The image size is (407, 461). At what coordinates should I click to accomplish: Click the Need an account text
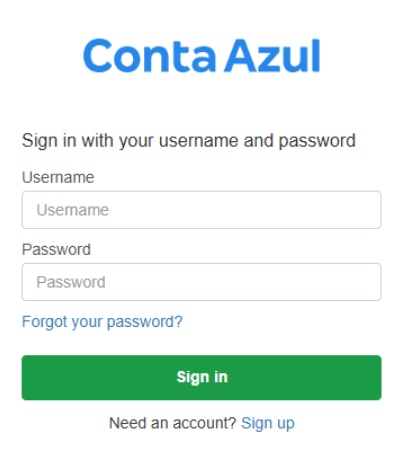click(x=173, y=423)
